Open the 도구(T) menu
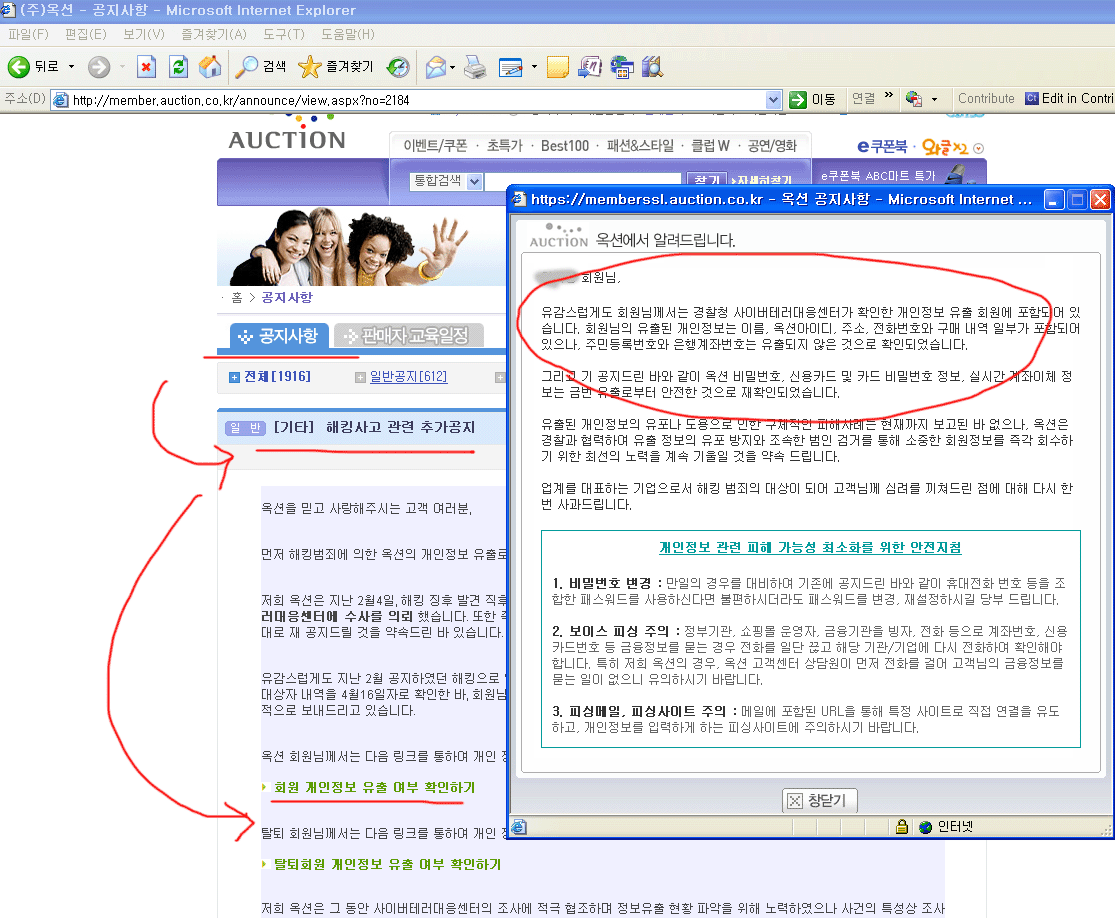Image resolution: width=1115 pixels, height=918 pixels. tap(284, 34)
